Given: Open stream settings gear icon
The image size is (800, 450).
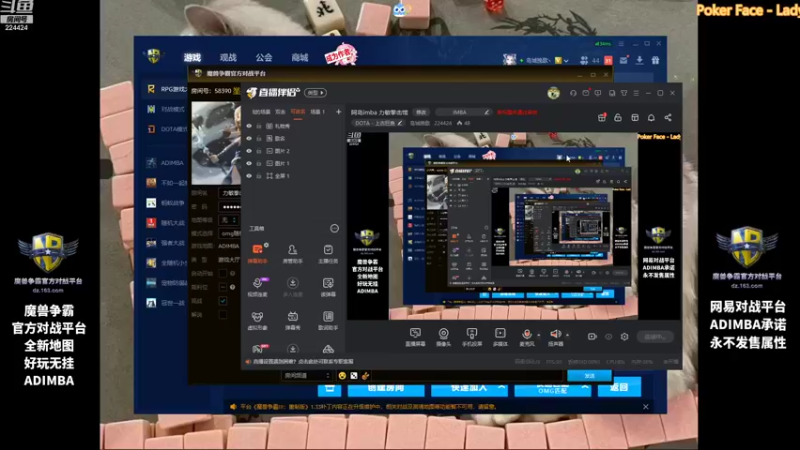Looking at the screenshot, I should (x=624, y=337).
